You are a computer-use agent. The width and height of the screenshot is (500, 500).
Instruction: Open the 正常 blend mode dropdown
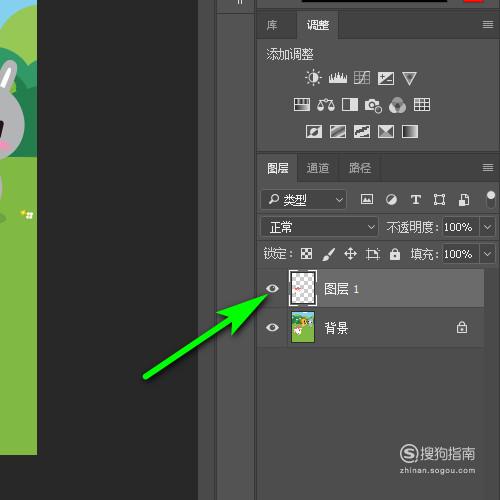coord(319,227)
